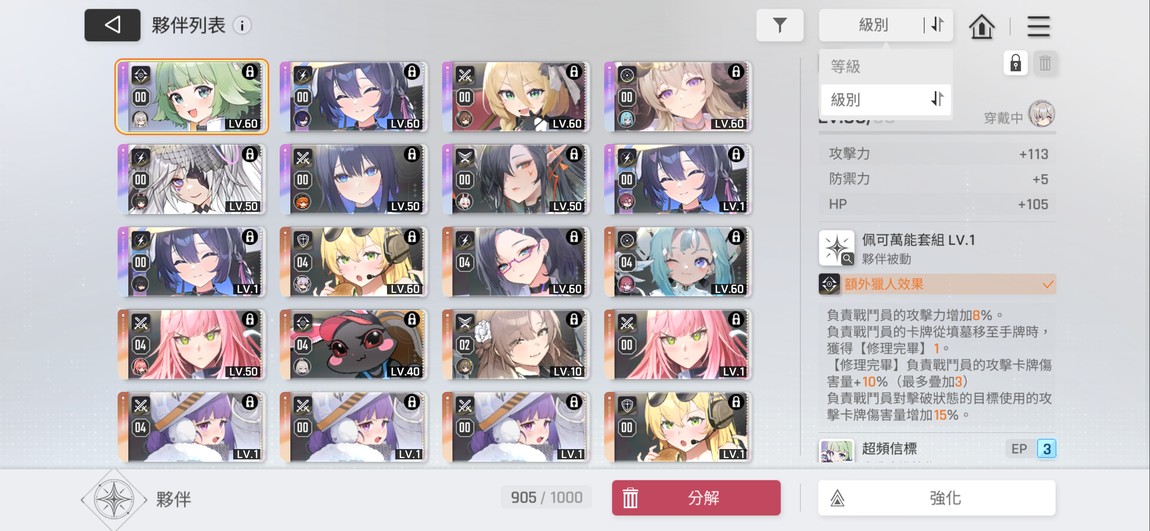1150x531 pixels.
Task: Open the hamburger menu
Action: (x=1039, y=26)
